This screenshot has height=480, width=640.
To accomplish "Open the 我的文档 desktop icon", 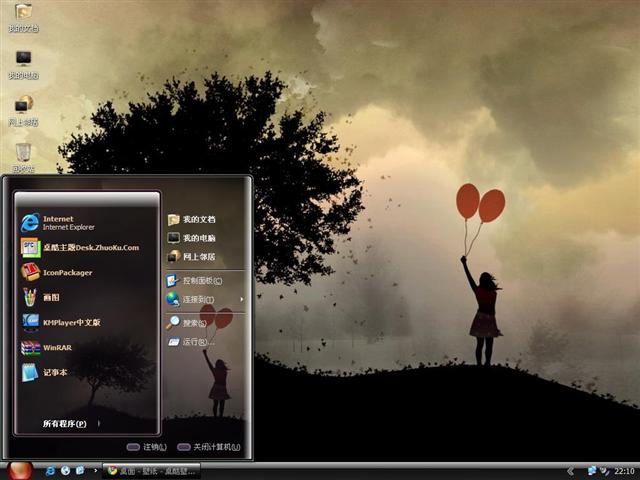I will click(23, 14).
